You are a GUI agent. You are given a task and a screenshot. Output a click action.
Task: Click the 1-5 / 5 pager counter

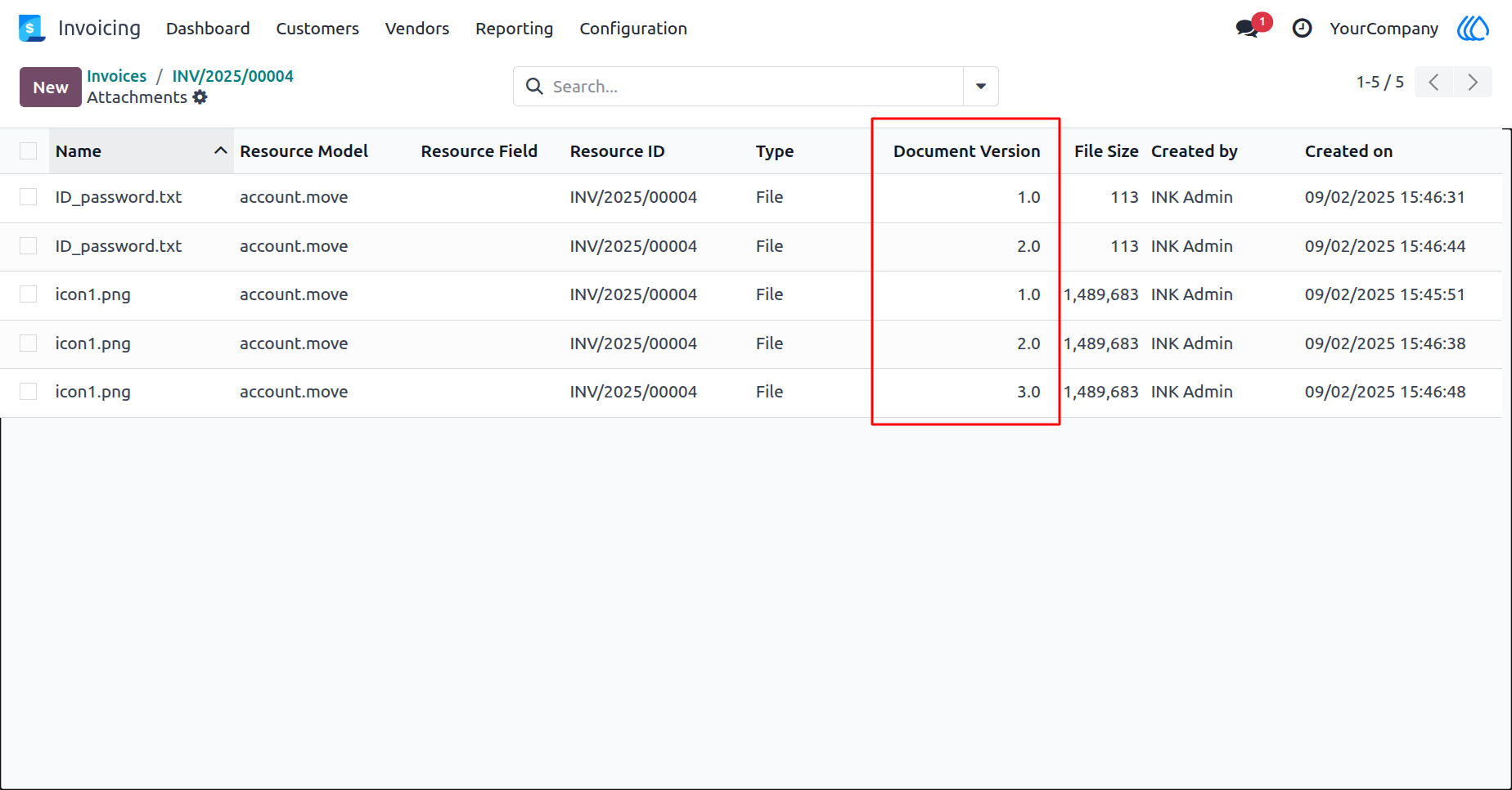tap(1380, 82)
